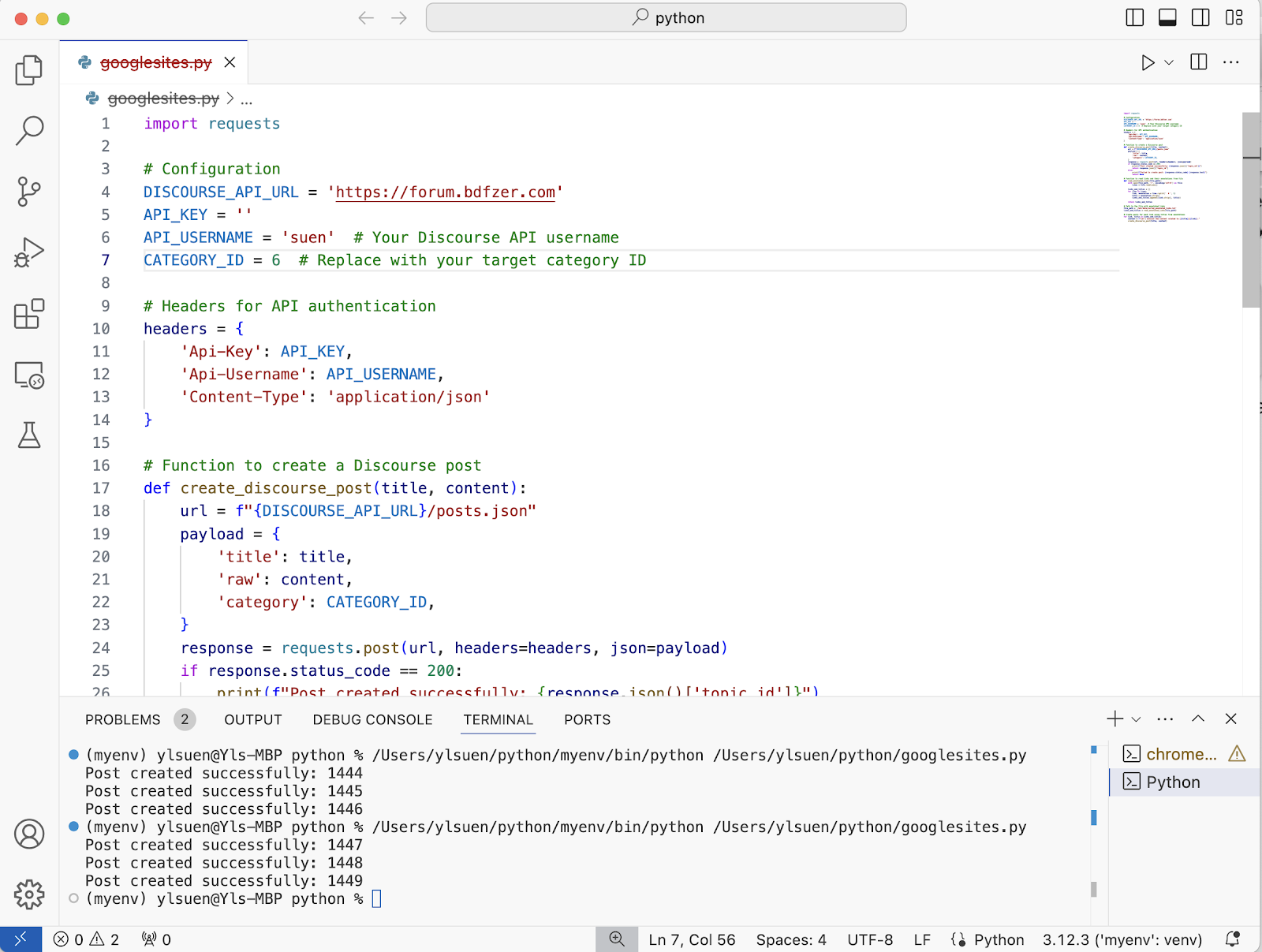
Task: Open the Manage gear settings icon
Action: click(x=29, y=894)
